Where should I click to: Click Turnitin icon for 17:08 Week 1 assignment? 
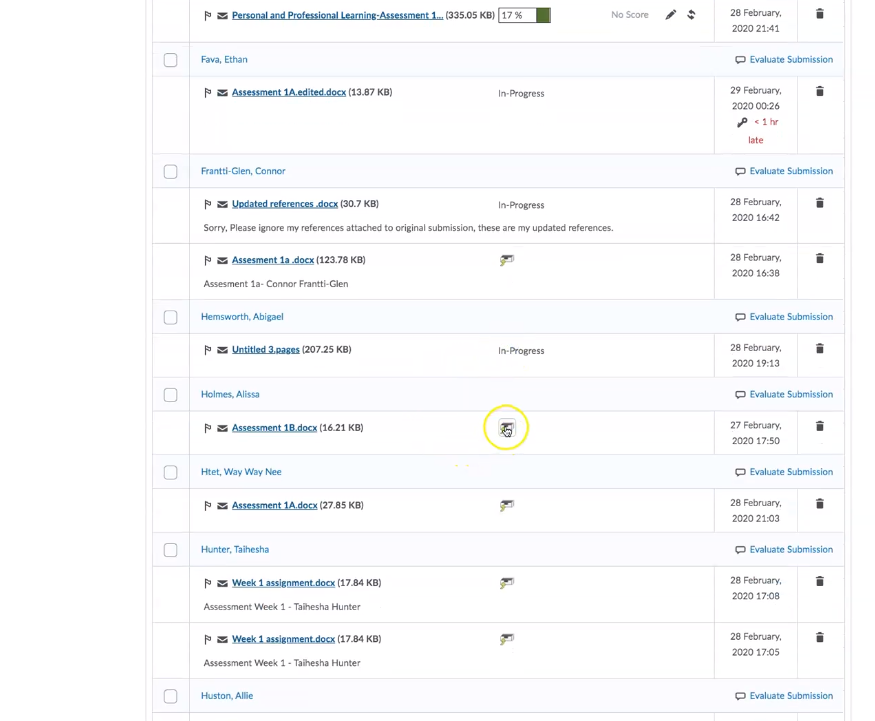point(507,583)
